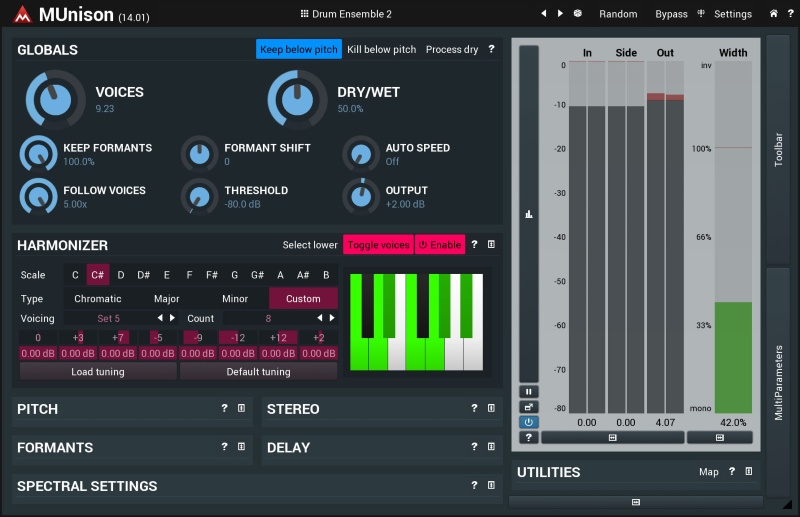Open Harmonizer presets icon
800x517 pixels.
tap(491, 244)
